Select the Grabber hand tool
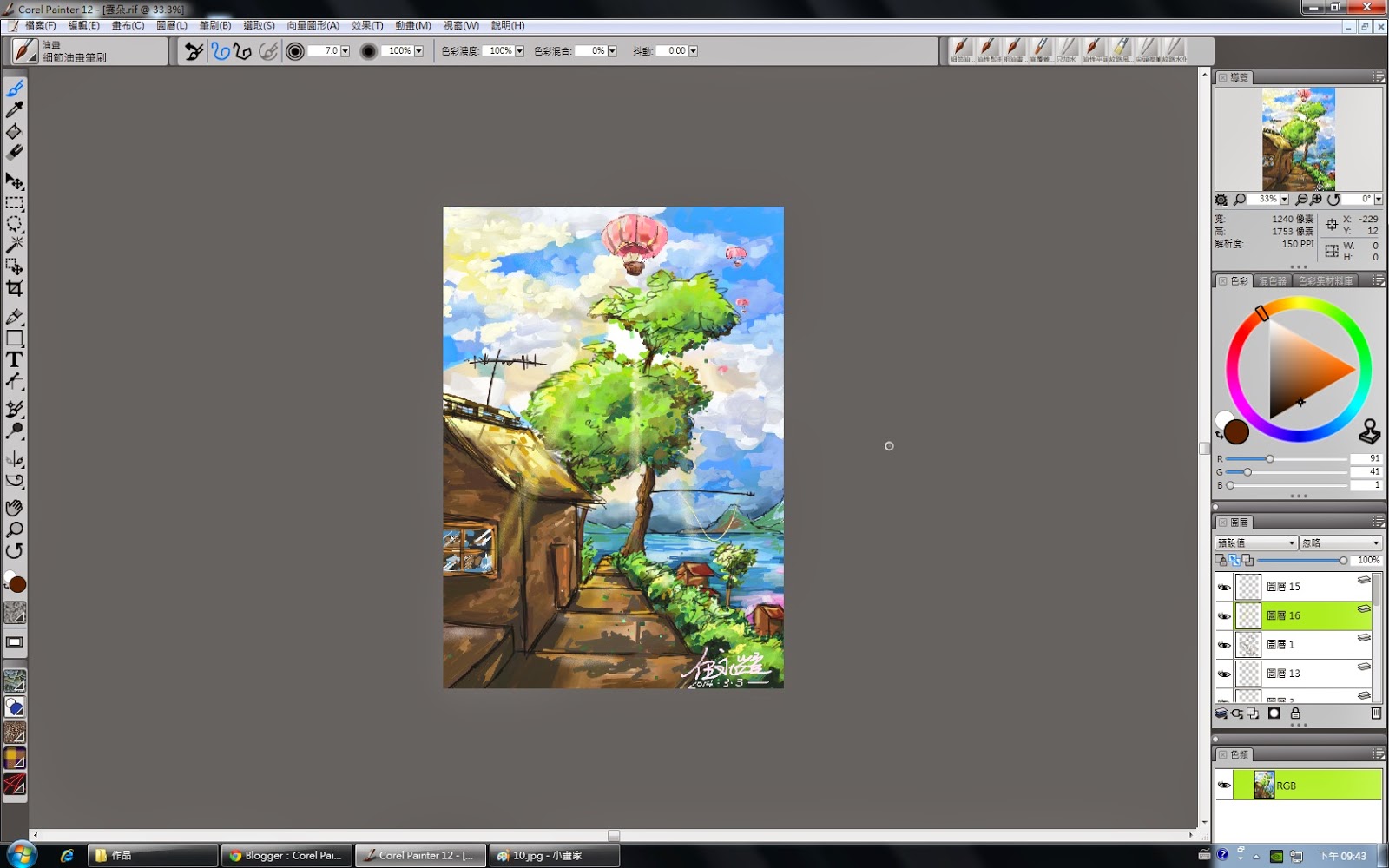This screenshot has height=868, width=1389. click(x=14, y=507)
